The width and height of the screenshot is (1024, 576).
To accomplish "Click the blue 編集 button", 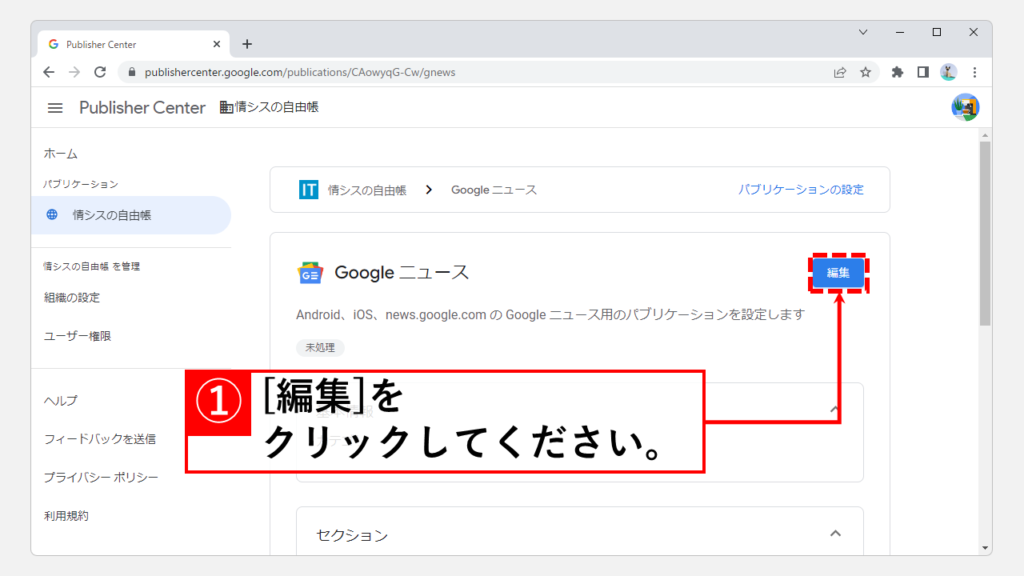I will point(837,273).
